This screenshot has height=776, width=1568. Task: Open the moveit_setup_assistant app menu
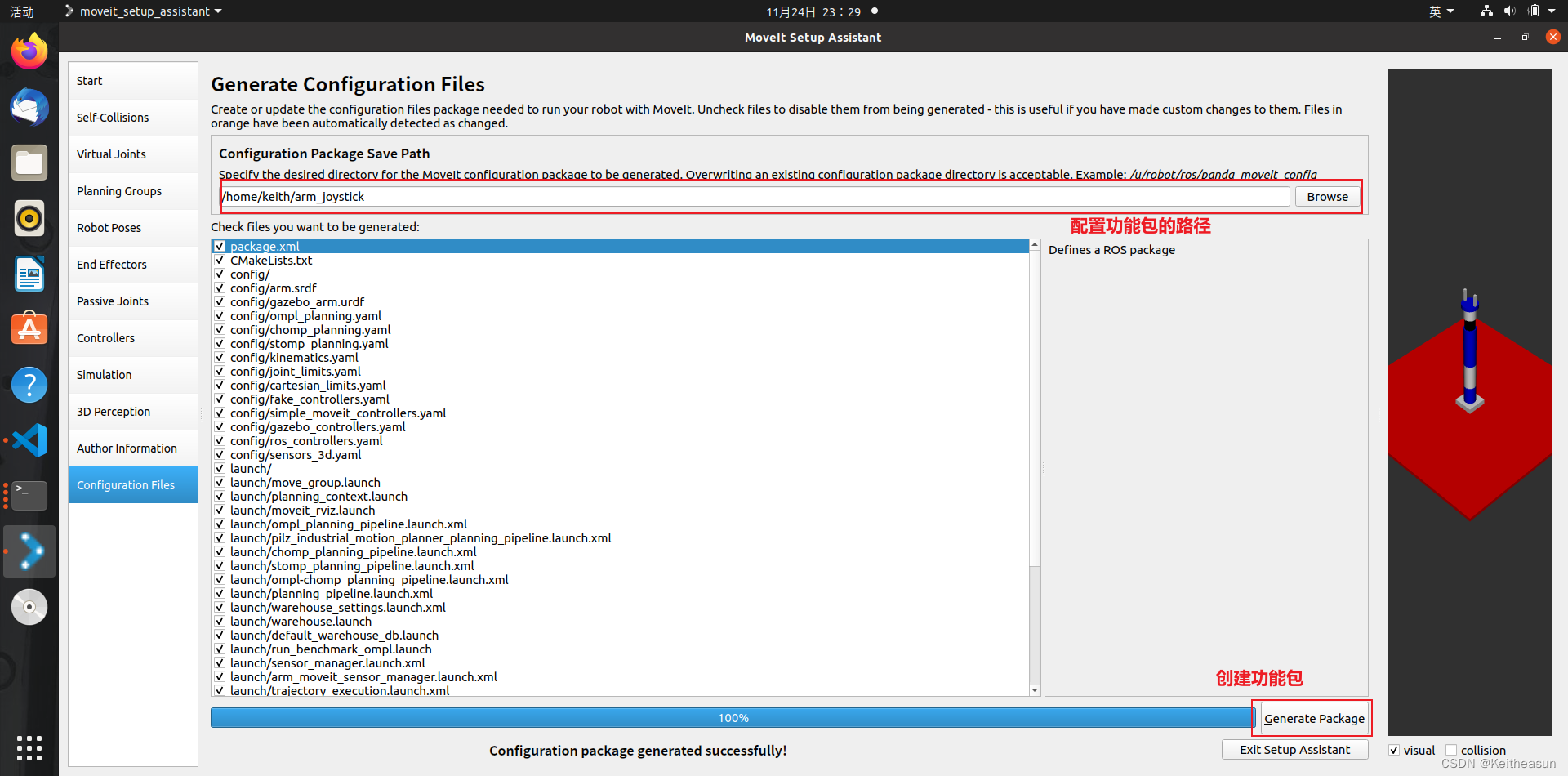coord(144,11)
